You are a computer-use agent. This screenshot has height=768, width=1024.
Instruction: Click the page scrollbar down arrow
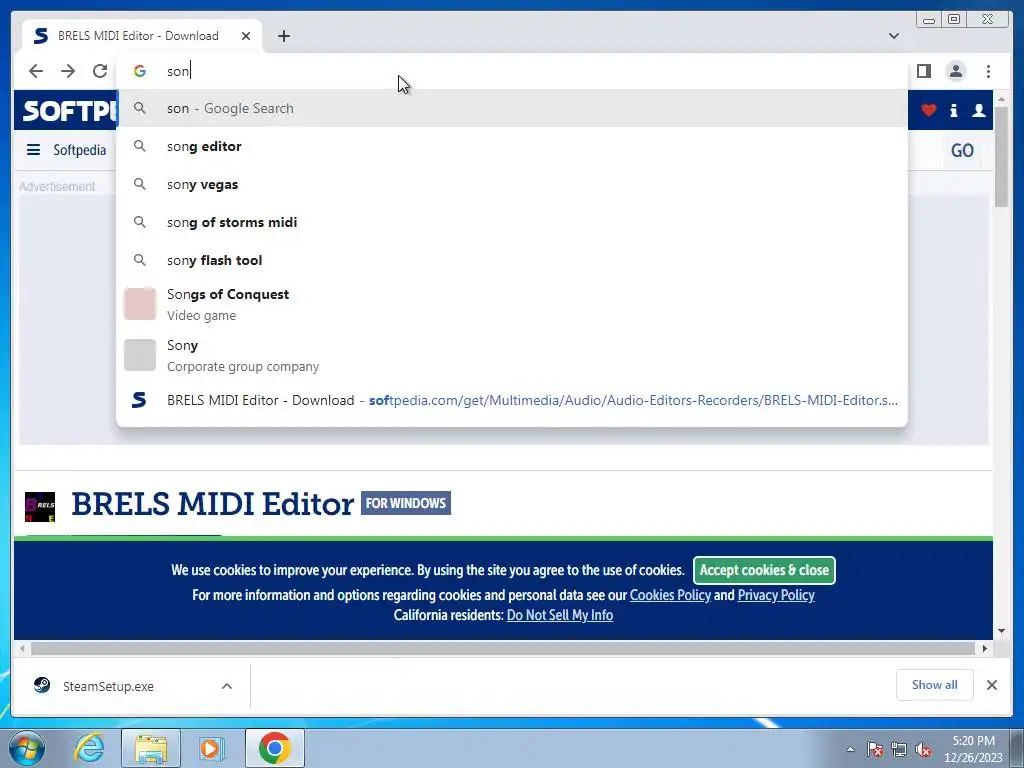click(1002, 631)
